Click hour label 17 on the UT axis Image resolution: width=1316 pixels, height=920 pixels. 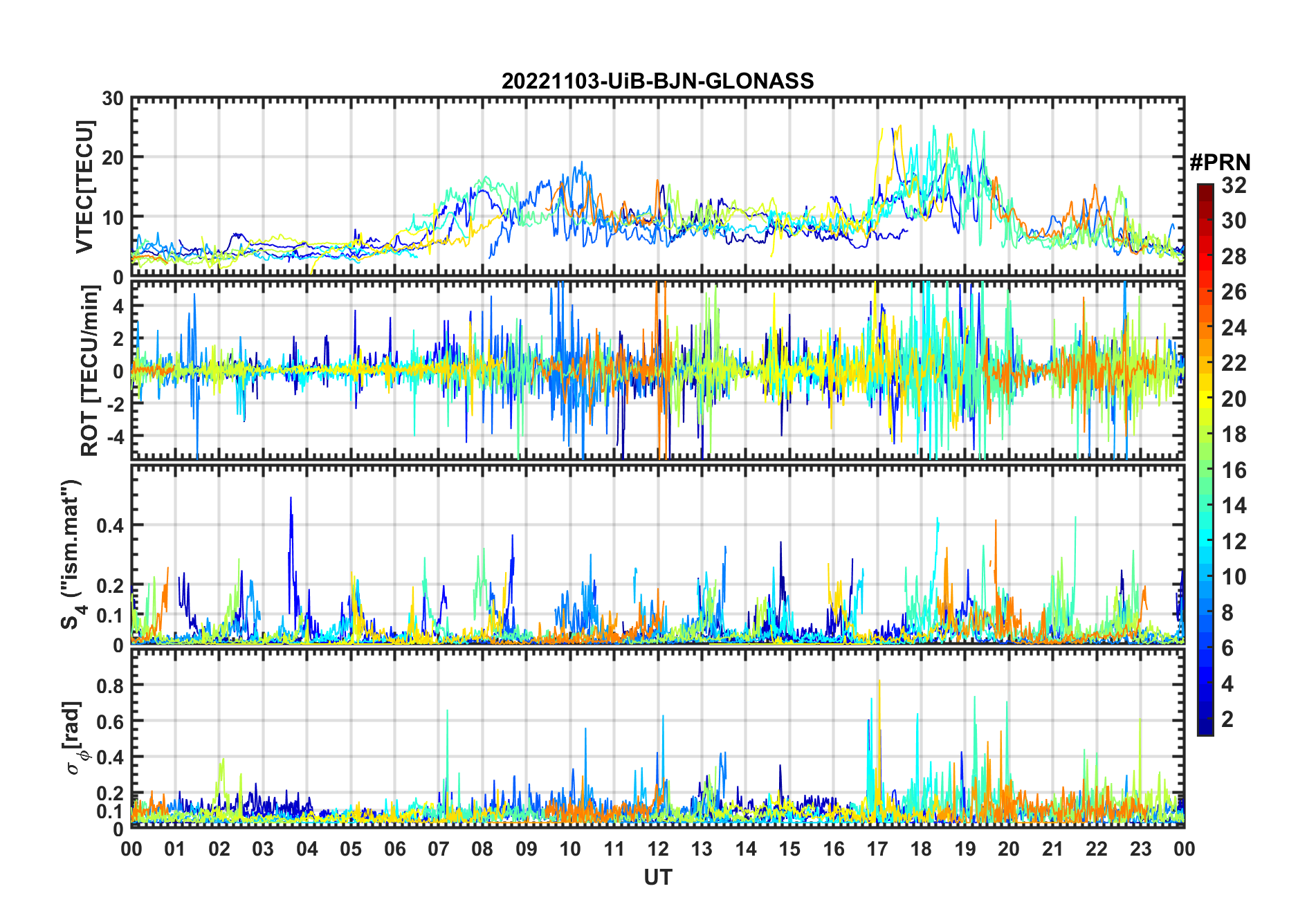[x=877, y=849]
